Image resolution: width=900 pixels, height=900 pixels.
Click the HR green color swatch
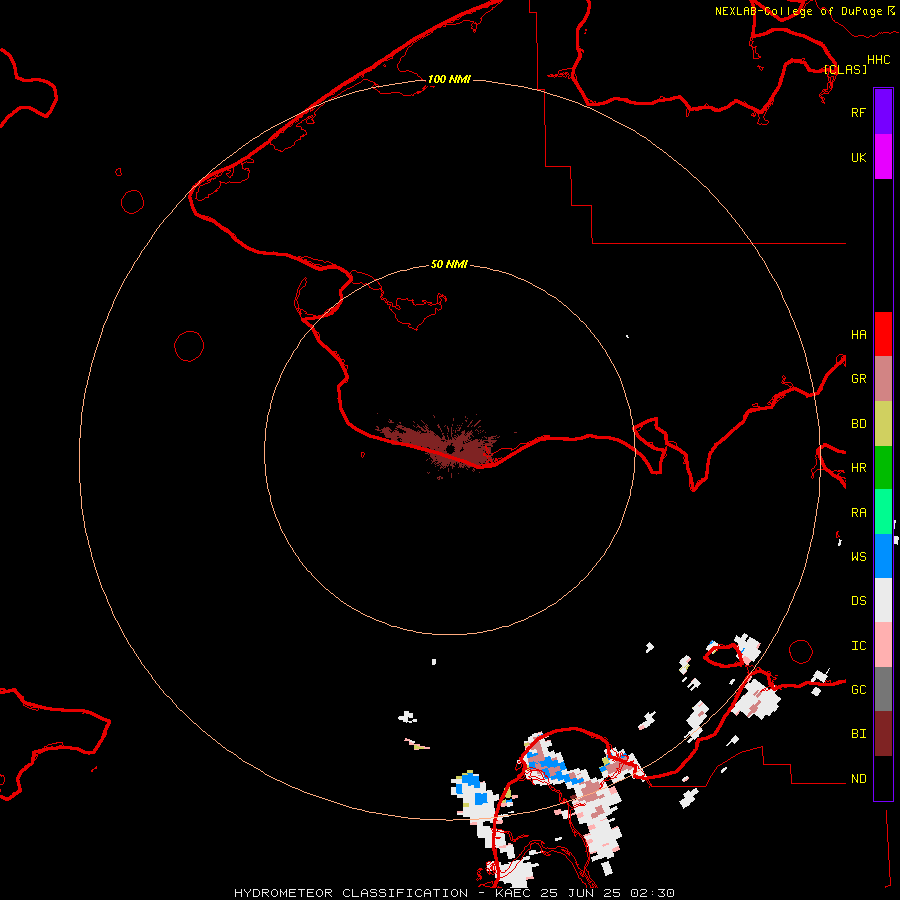(x=883, y=468)
